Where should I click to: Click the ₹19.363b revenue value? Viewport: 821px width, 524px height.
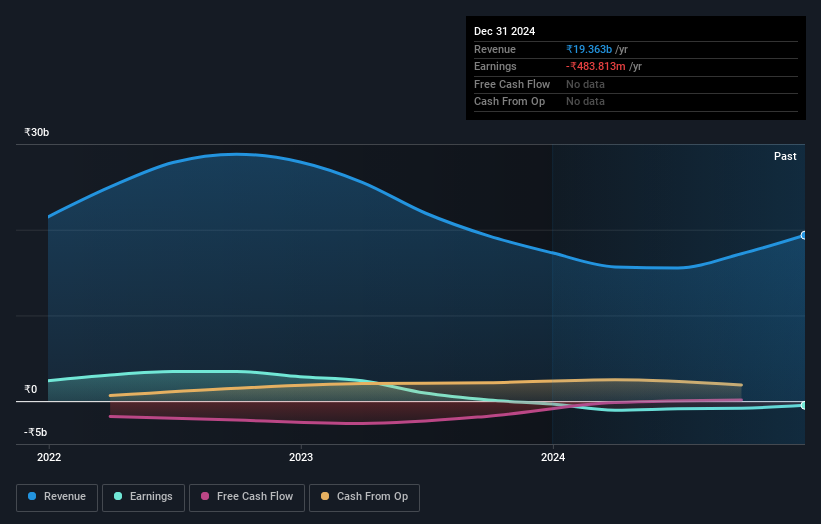[589, 49]
